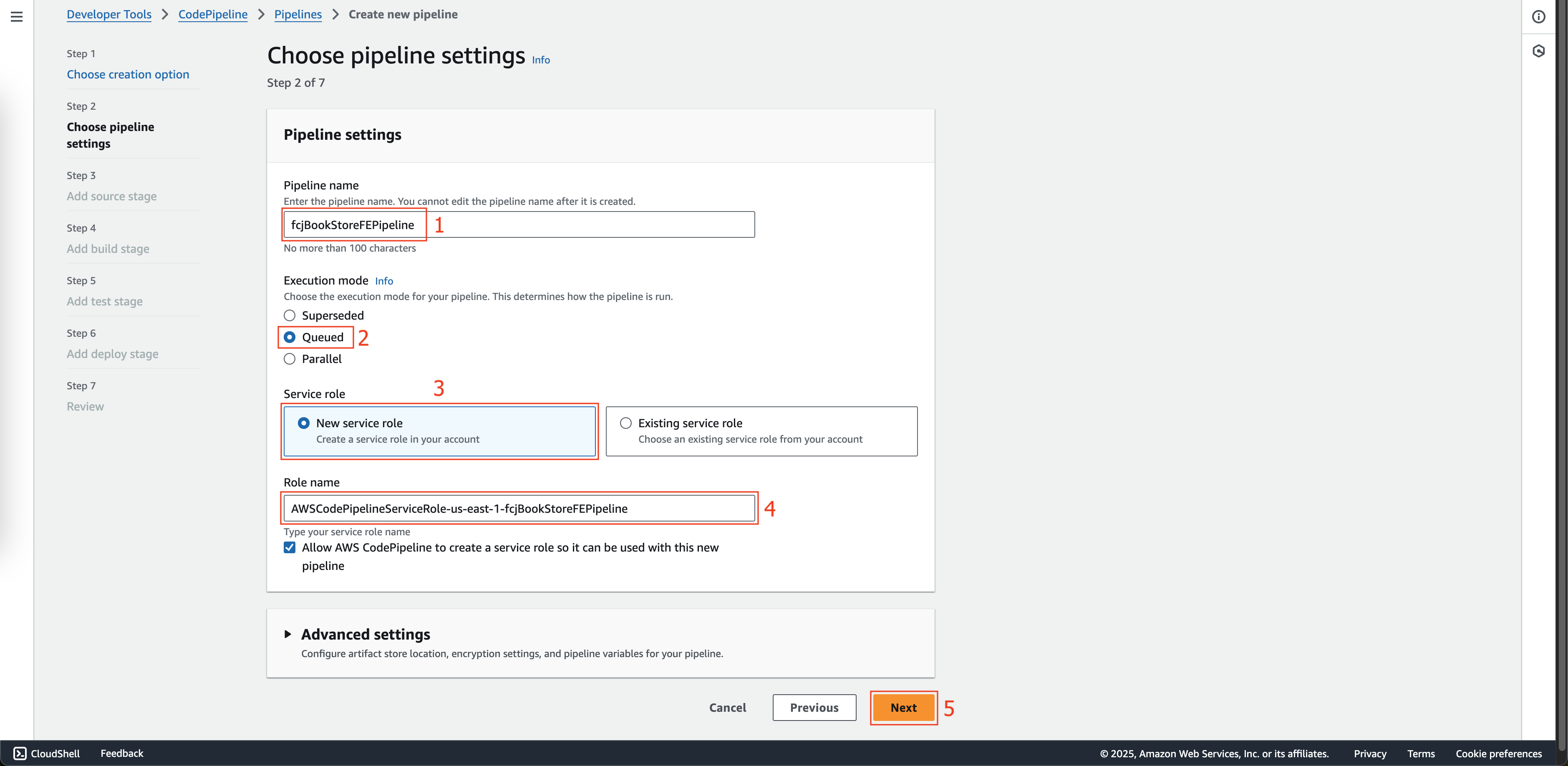Clear and edit the pipeline name input field

pos(519,224)
